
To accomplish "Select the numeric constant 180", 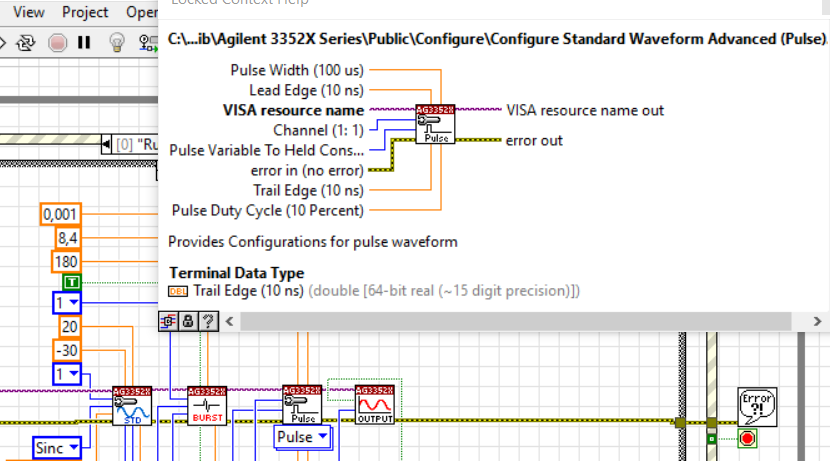I will [66, 261].
